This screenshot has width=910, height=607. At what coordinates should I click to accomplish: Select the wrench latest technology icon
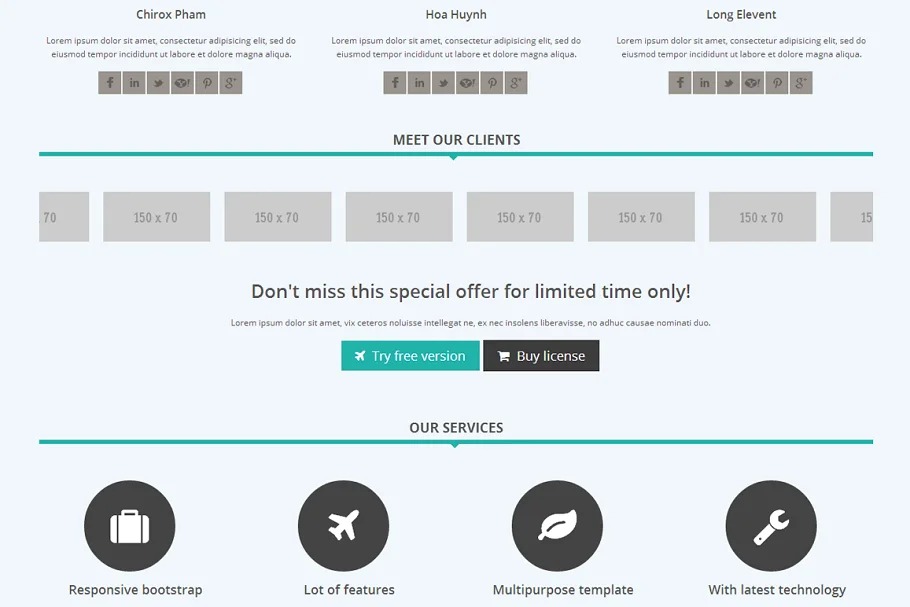coord(771,526)
